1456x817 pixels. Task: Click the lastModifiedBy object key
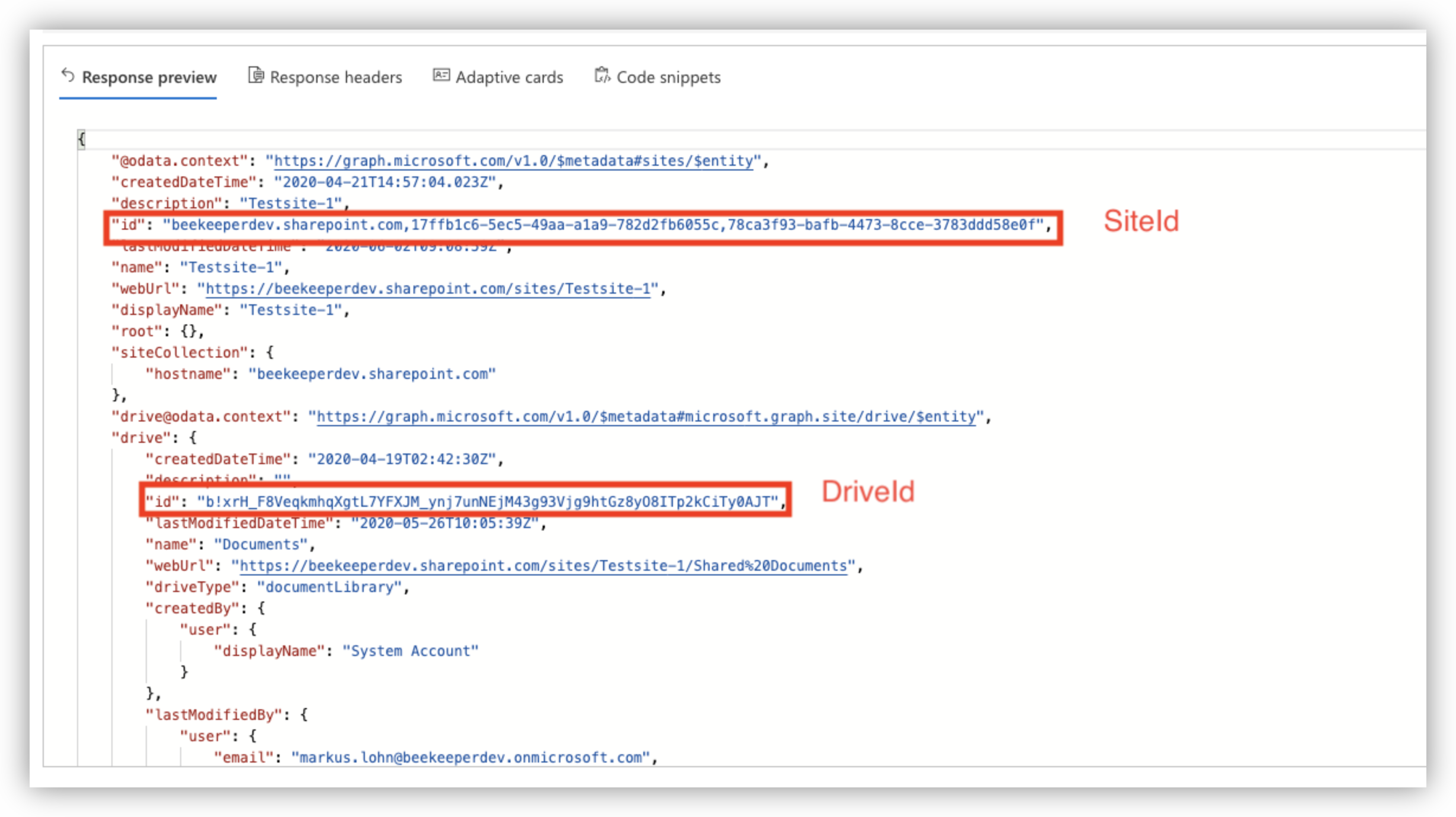click(213, 715)
